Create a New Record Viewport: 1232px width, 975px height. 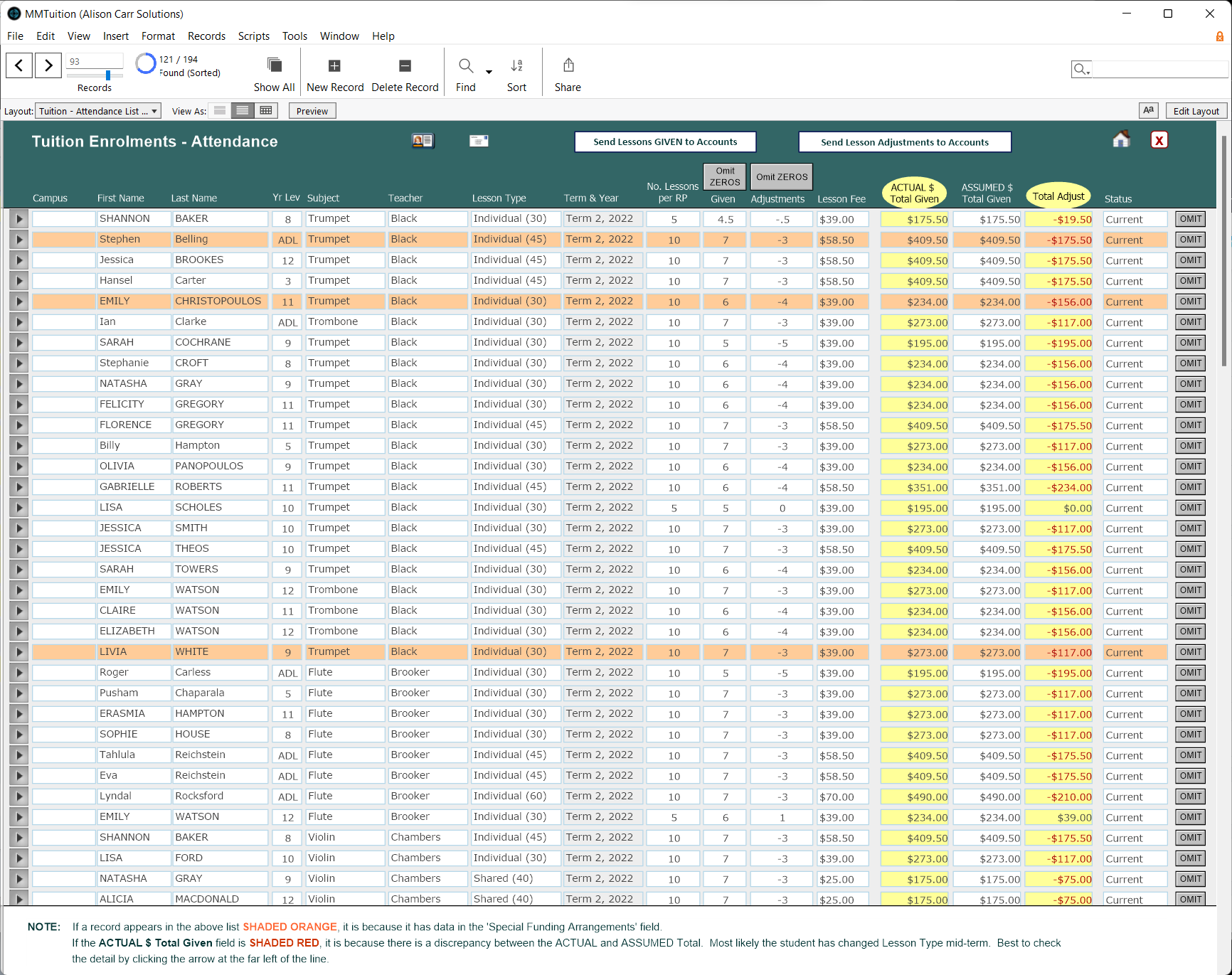335,74
